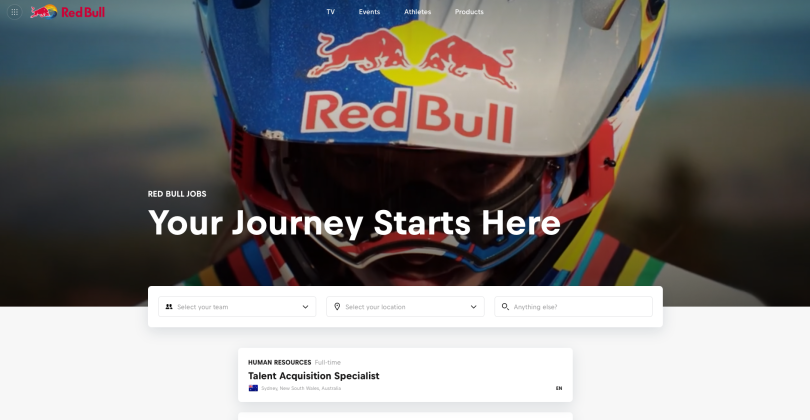Click the EN language tag on job card
The height and width of the screenshot is (420, 810).
click(559, 388)
